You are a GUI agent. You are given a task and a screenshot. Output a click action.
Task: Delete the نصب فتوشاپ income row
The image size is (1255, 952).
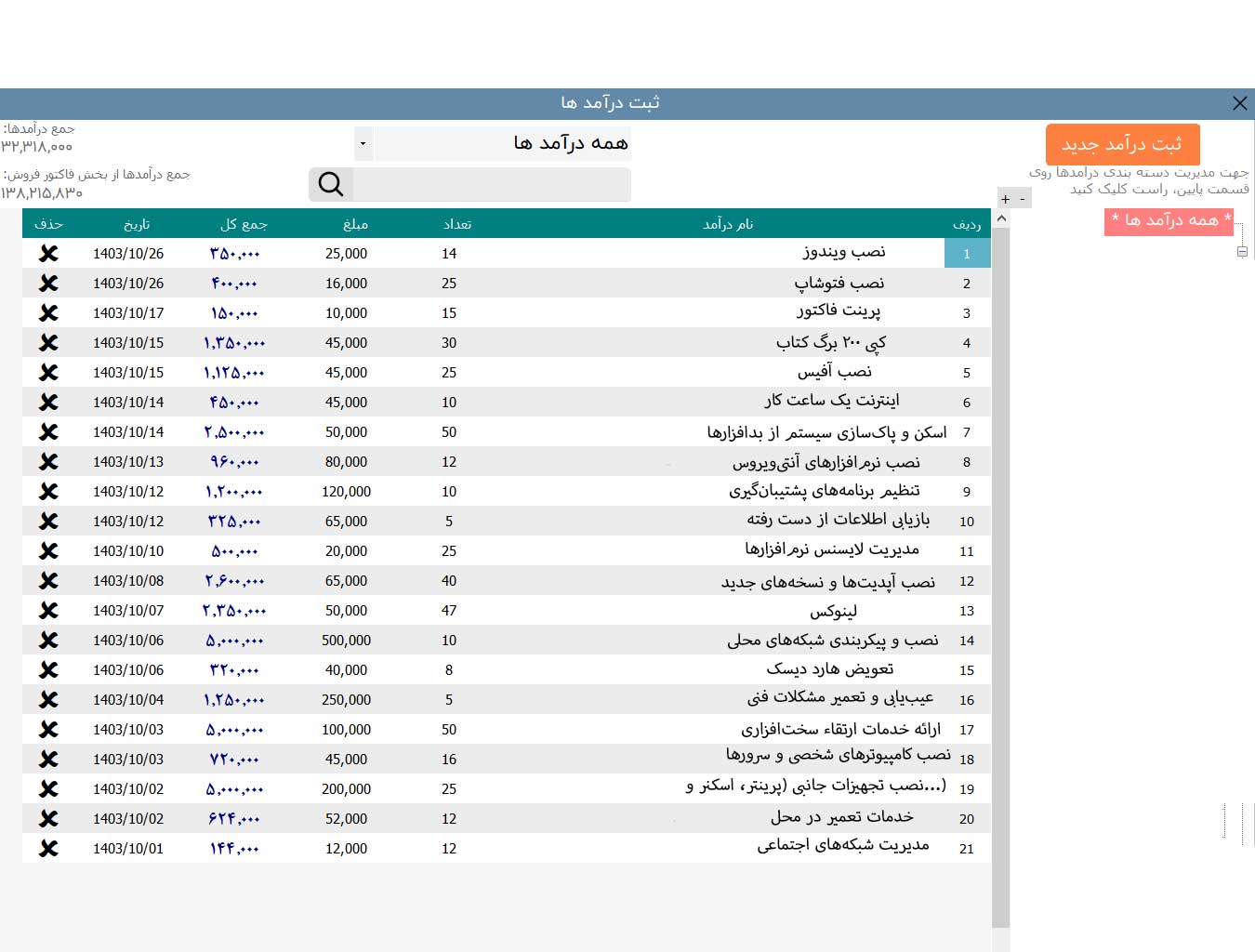pyautogui.click(x=48, y=283)
